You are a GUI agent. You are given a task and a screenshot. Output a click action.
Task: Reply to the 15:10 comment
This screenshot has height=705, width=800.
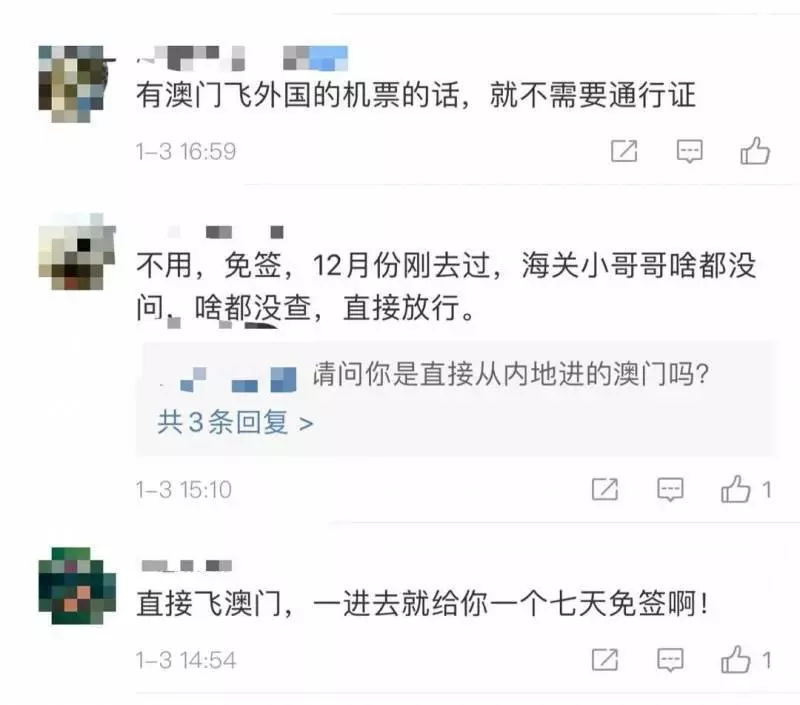pyautogui.click(x=670, y=489)
